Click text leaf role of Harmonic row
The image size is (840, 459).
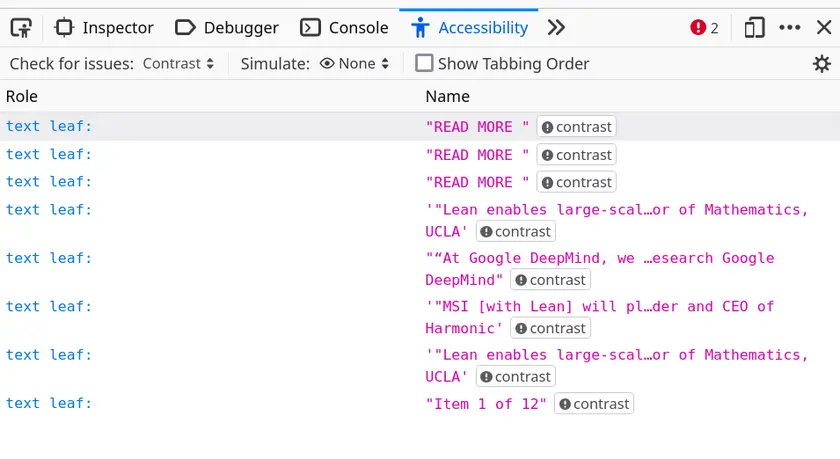click(49, 306)
